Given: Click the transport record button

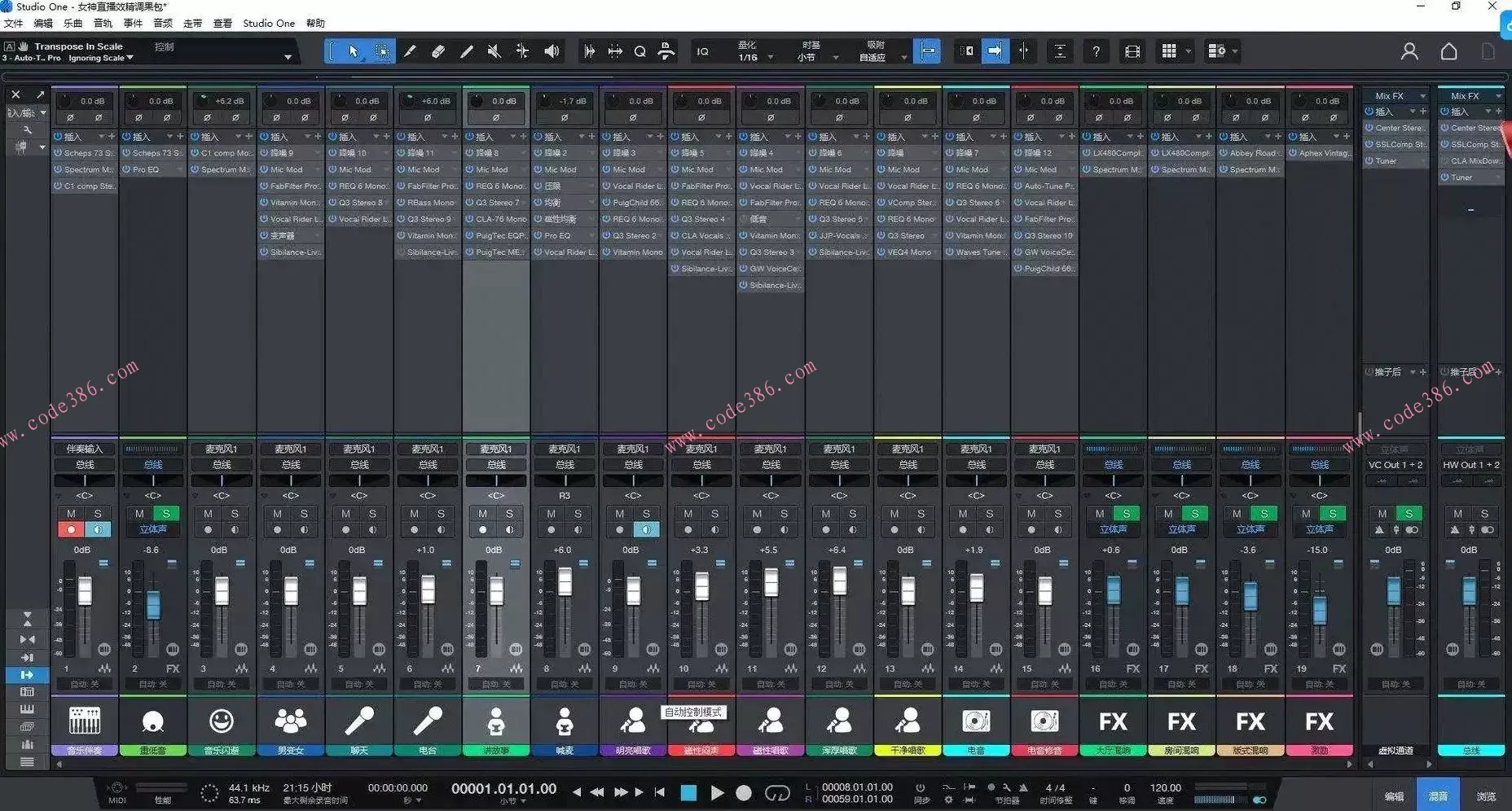Looking at the screenshot, I should click(743, 792).
